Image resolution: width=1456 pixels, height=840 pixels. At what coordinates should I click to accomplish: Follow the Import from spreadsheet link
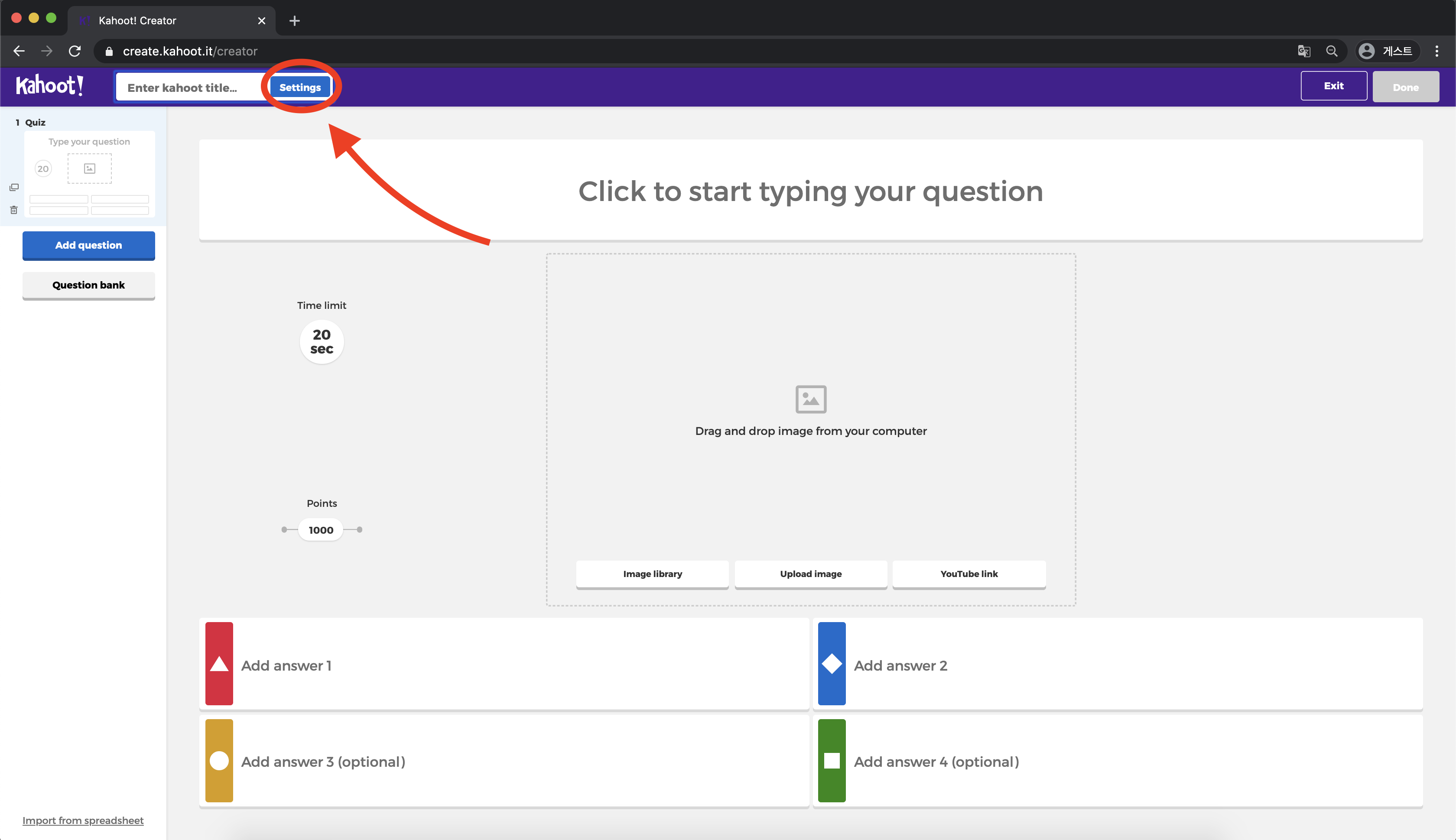(83, 821)
